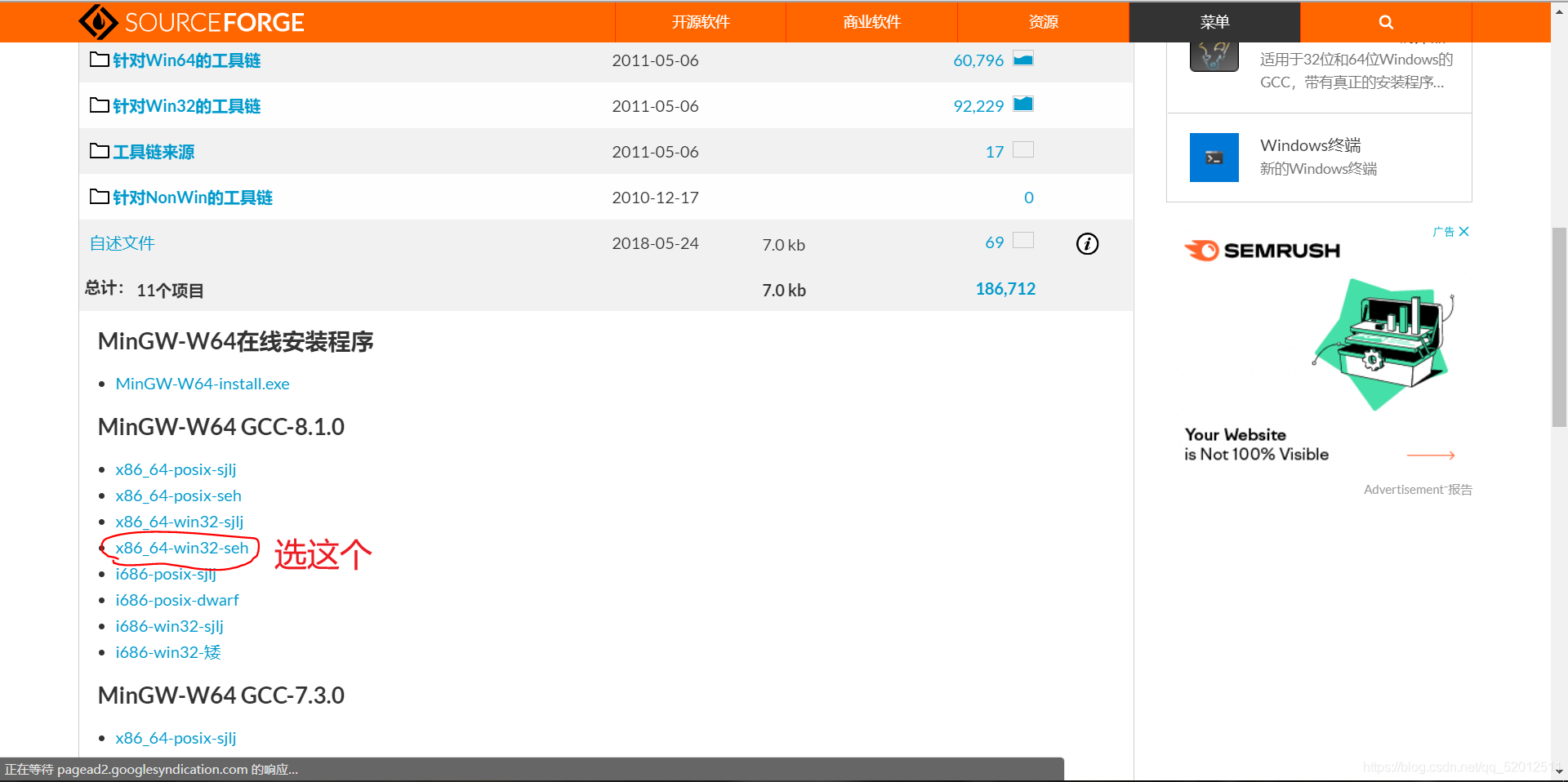Click download chart for 自述文件 row
The image size is (1568, 782).
[1023, 241]
